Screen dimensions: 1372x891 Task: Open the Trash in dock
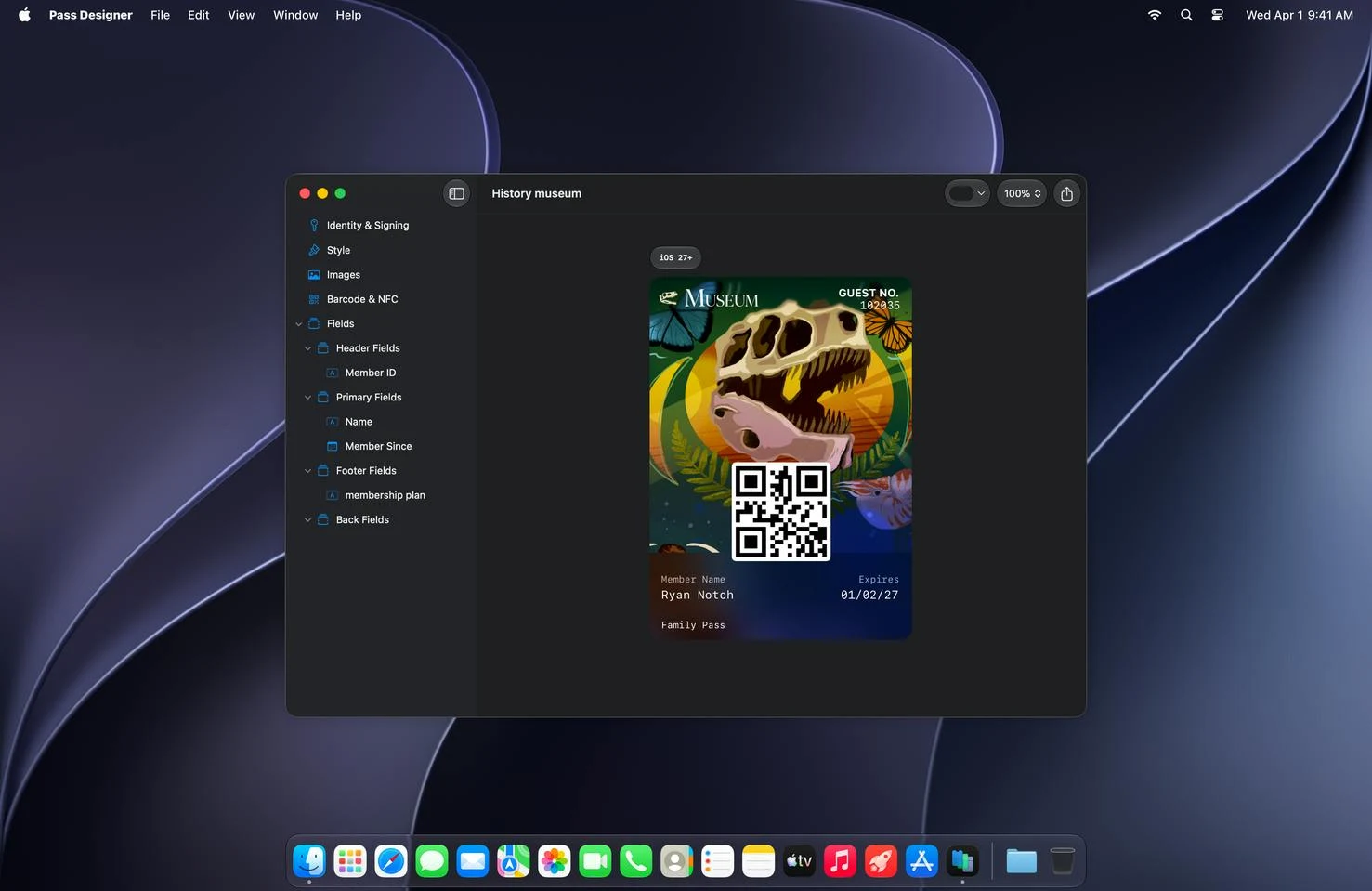1063,861
